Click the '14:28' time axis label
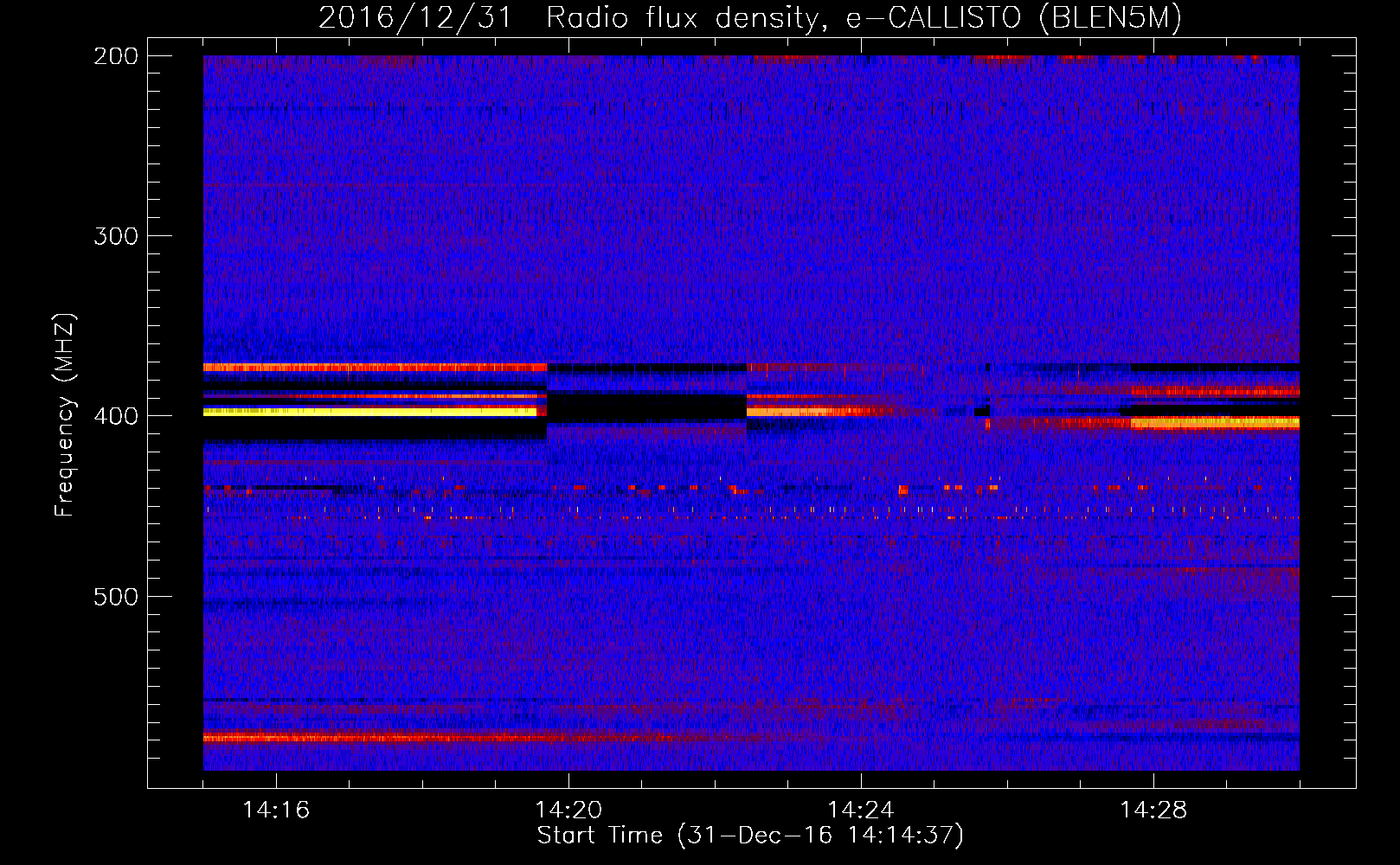The height and width of the screenshot is (865, 1400). point(1153,811)
